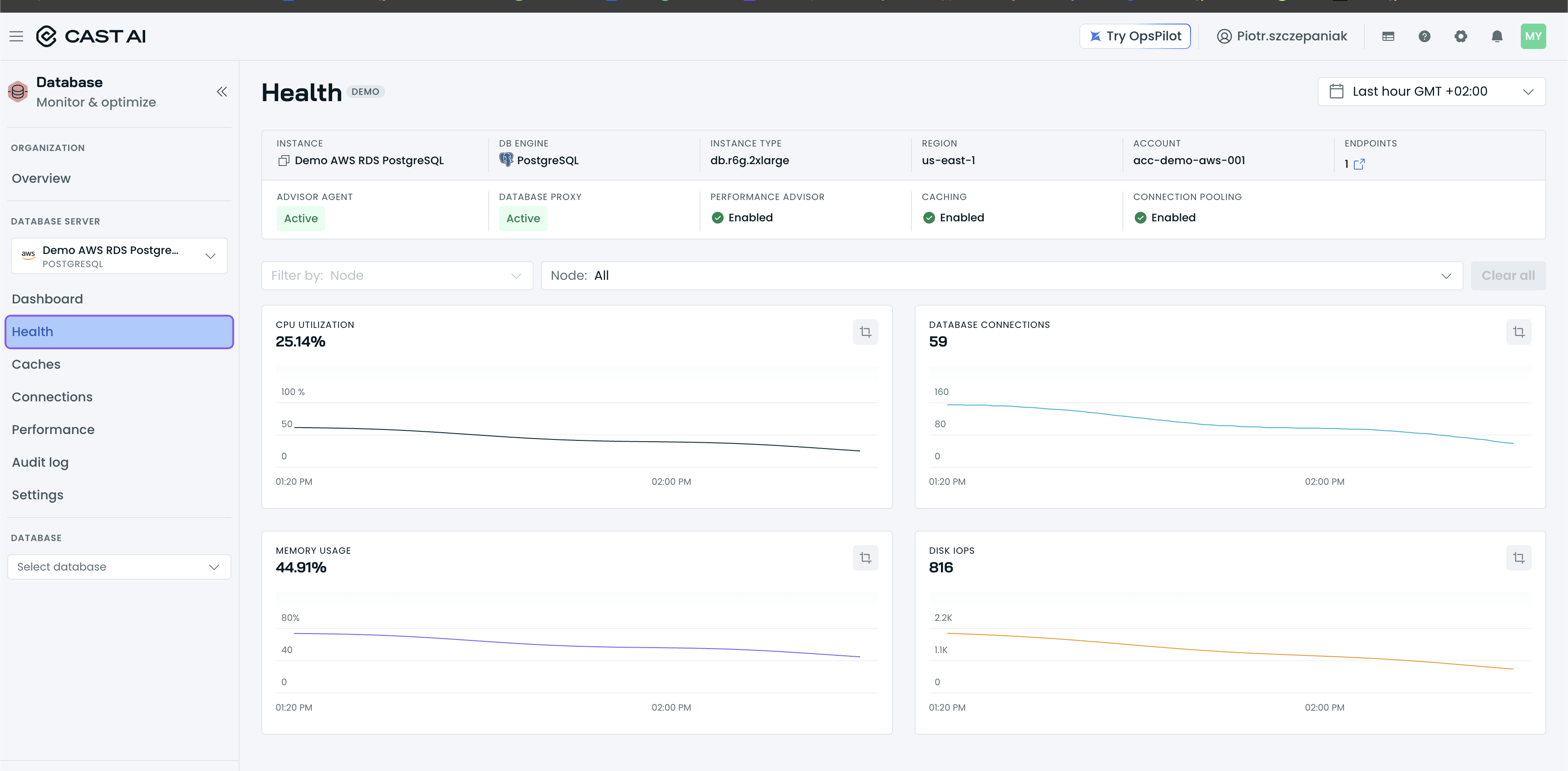The width and height of the screenshot is (1568, 771).
Task: Go to Performance section
Action: coord(54,429)
